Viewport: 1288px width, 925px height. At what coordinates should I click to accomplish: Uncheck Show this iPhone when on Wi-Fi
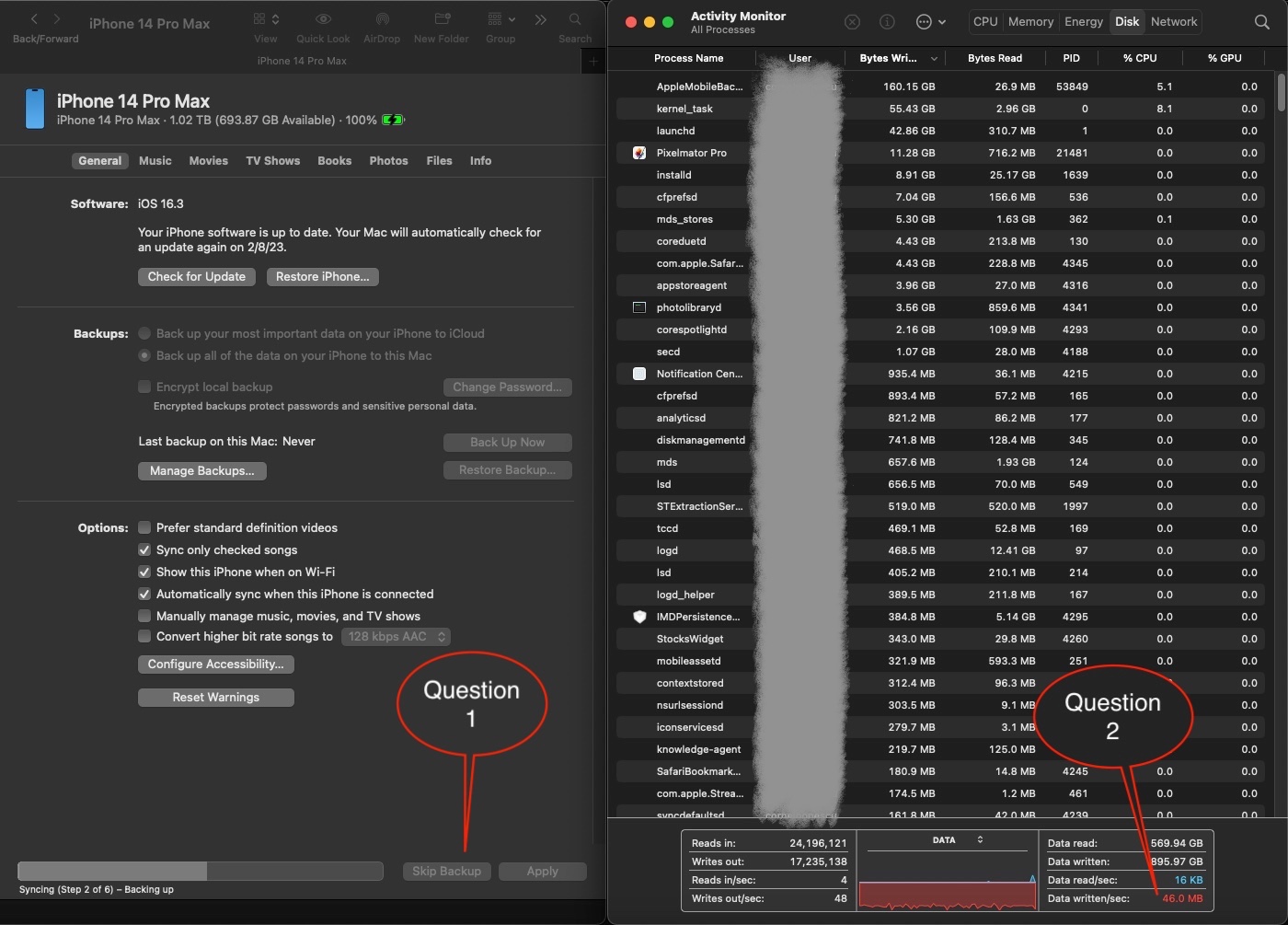(x=144, y=572)
